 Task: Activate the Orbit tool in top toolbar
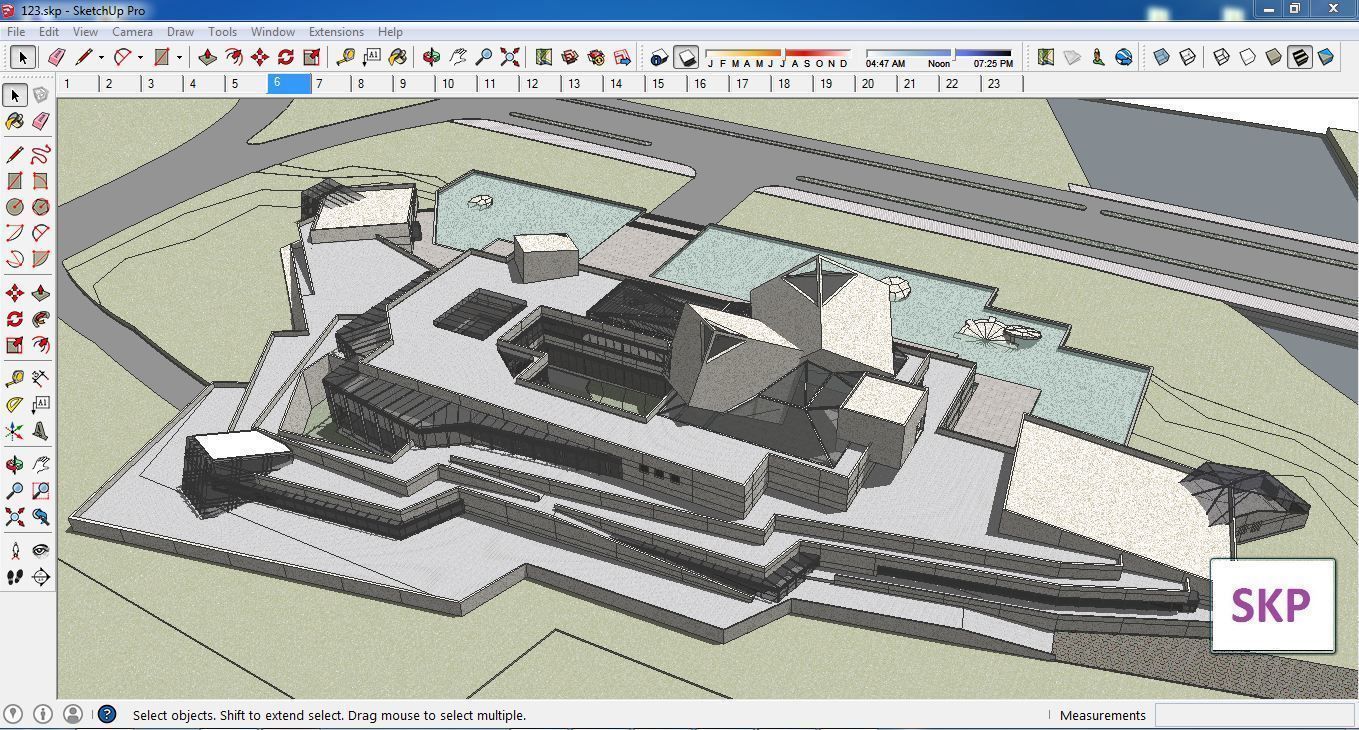point(432,57)
